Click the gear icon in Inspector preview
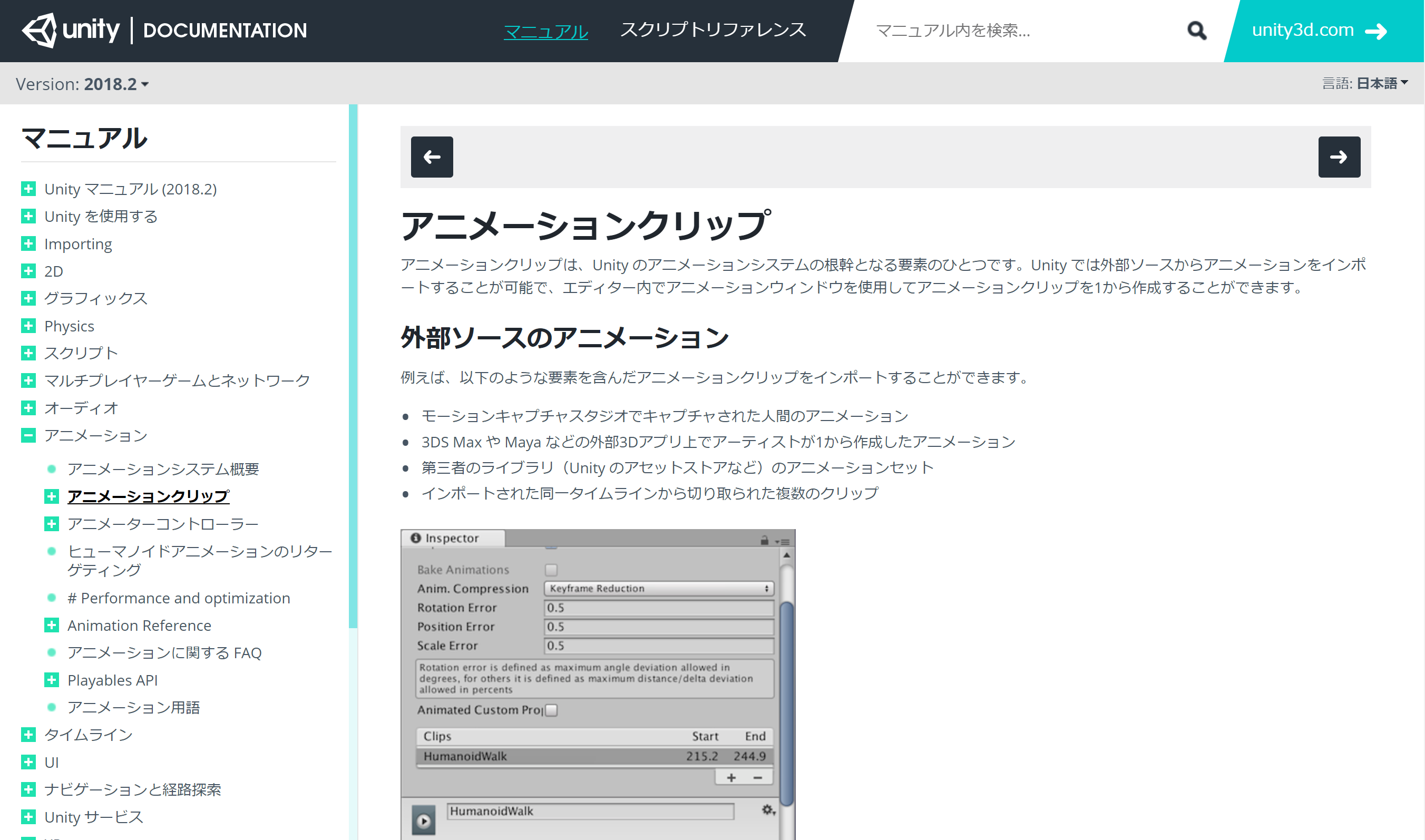Screen dimensions: 1425x840 click(x=767, y=810)
